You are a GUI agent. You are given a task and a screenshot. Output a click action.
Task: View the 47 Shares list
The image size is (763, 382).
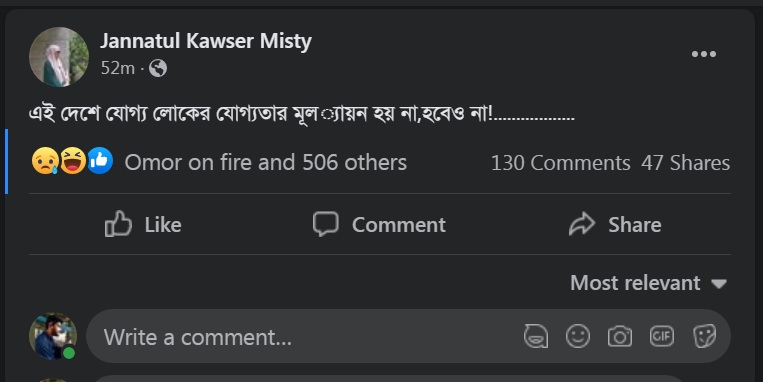coord(685,163)
